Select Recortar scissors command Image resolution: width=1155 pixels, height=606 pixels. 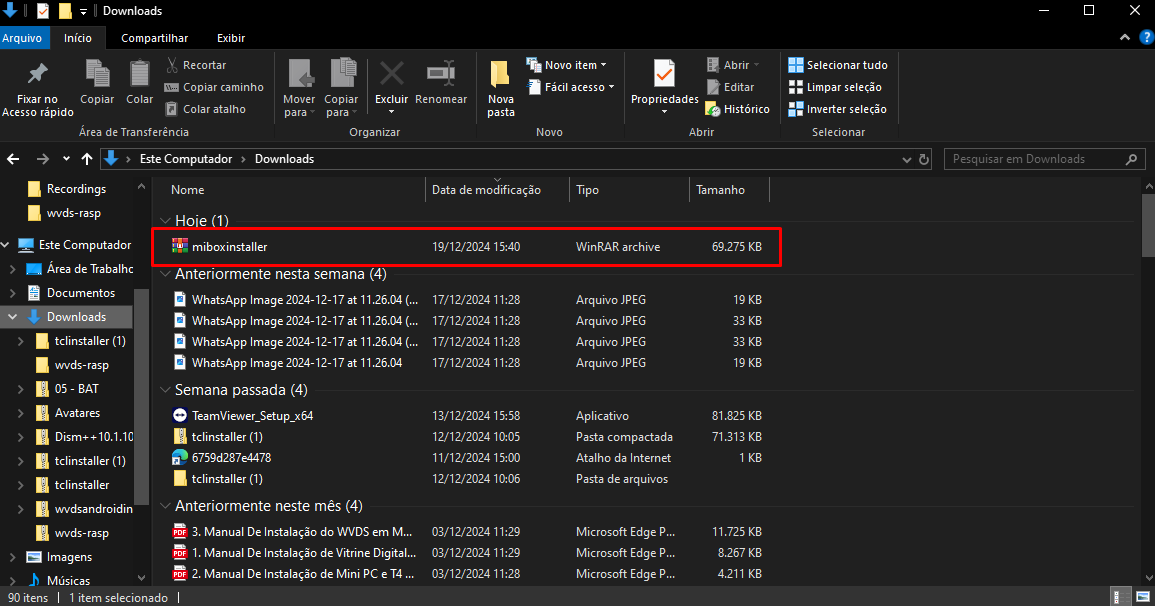[x=196, y=65]
